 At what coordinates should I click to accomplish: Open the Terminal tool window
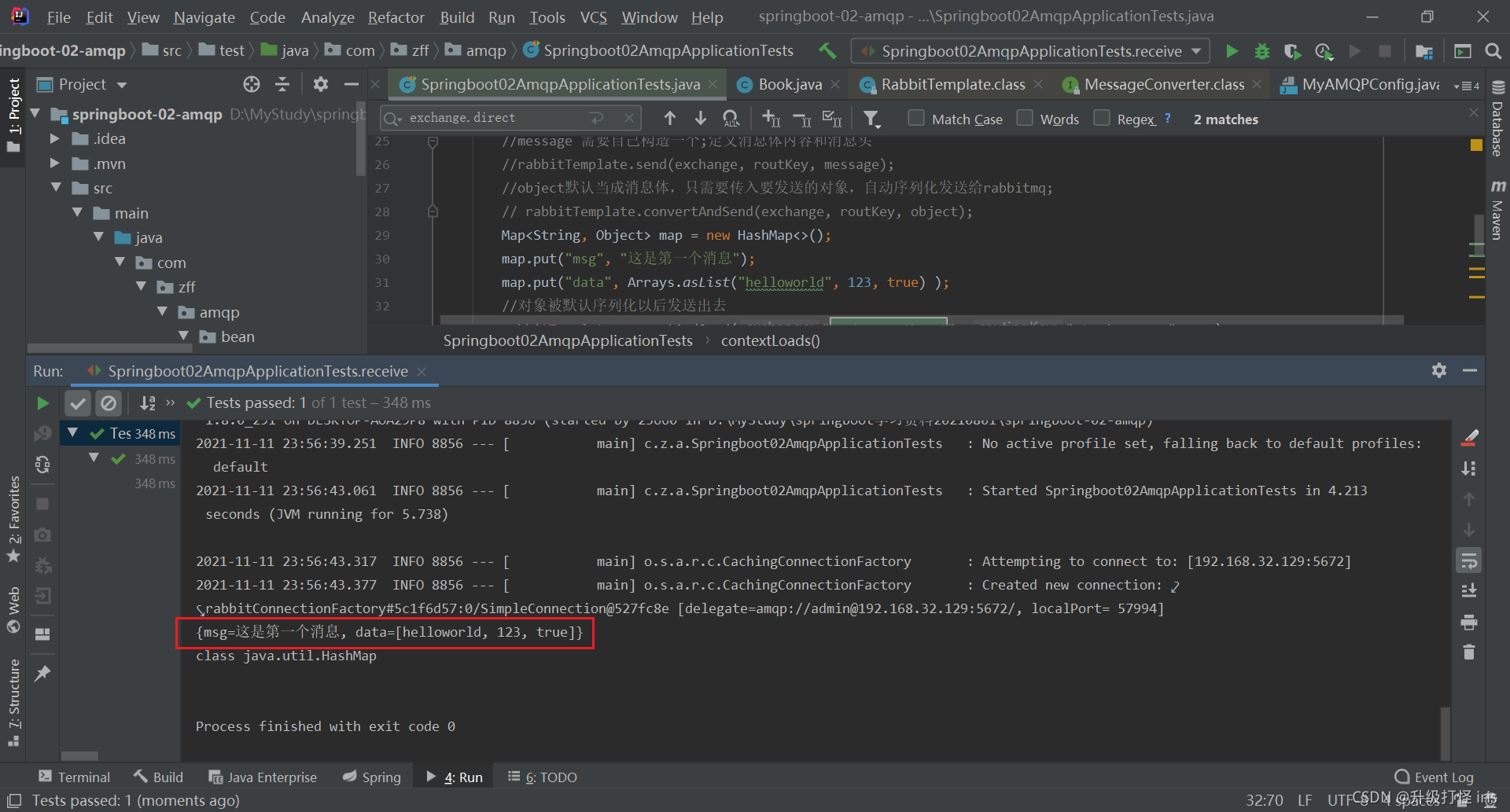[x=74, y=777]
